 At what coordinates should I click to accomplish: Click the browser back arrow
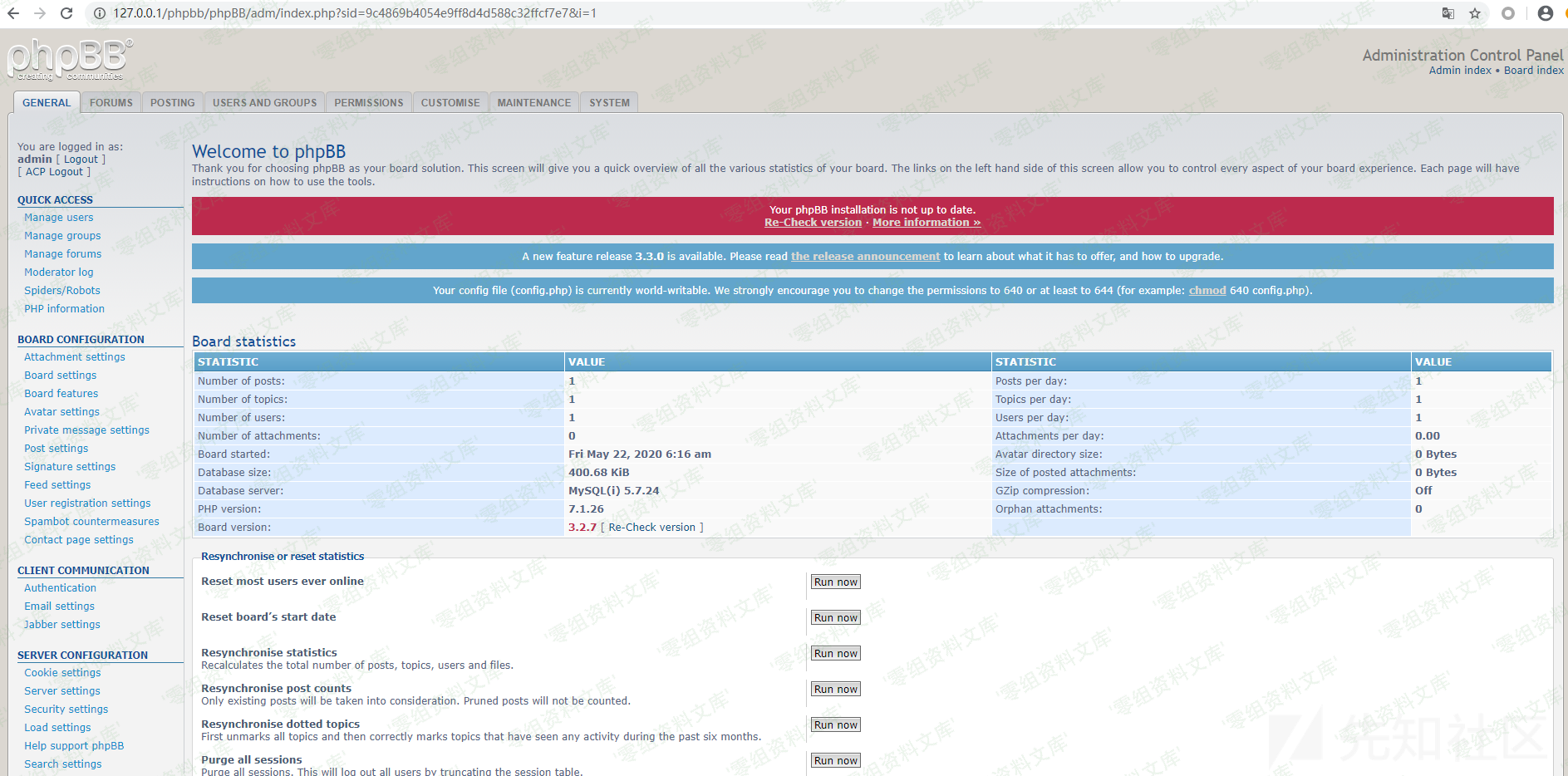(13, 13)
